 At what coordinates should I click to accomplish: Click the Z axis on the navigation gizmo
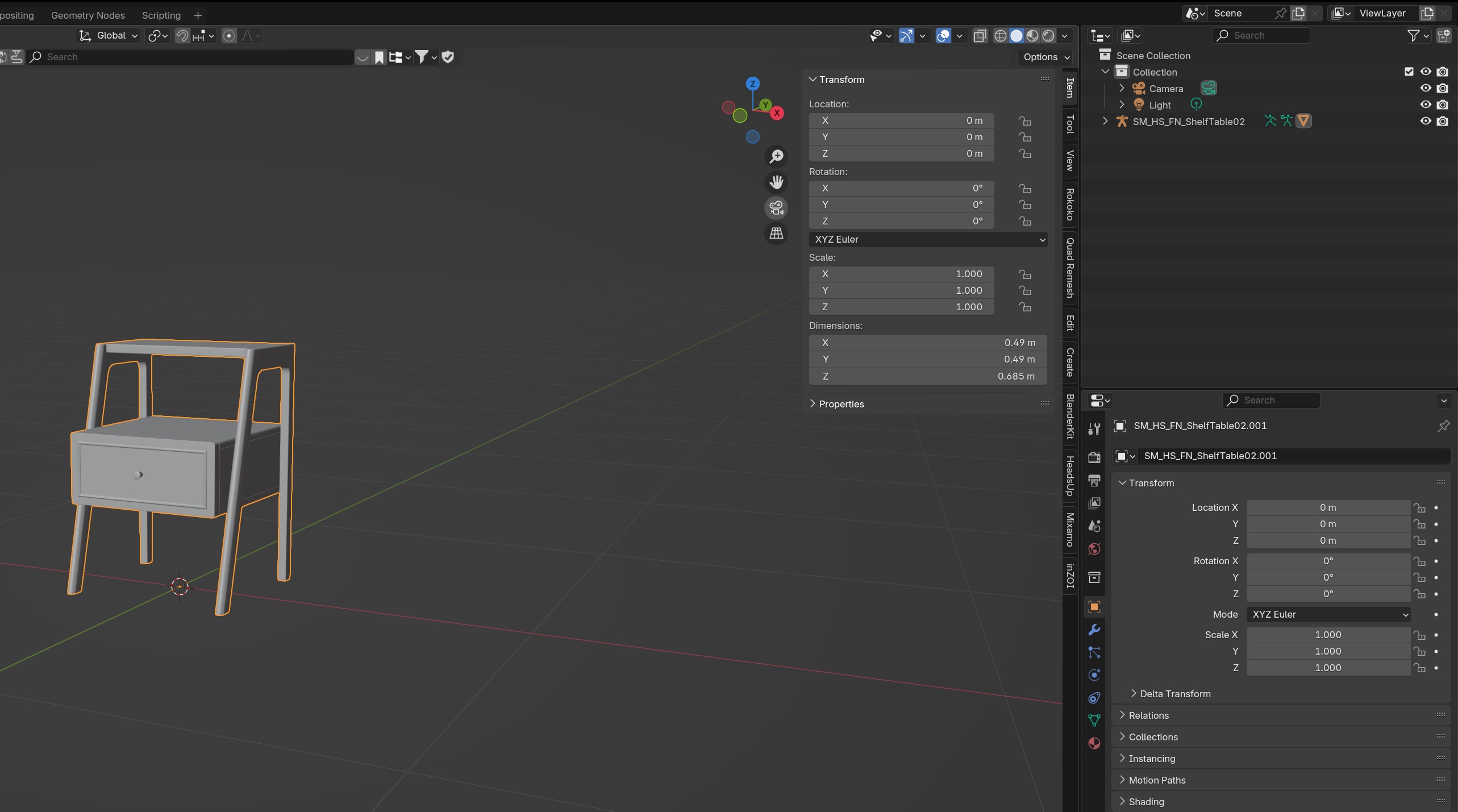pos(753,84)
